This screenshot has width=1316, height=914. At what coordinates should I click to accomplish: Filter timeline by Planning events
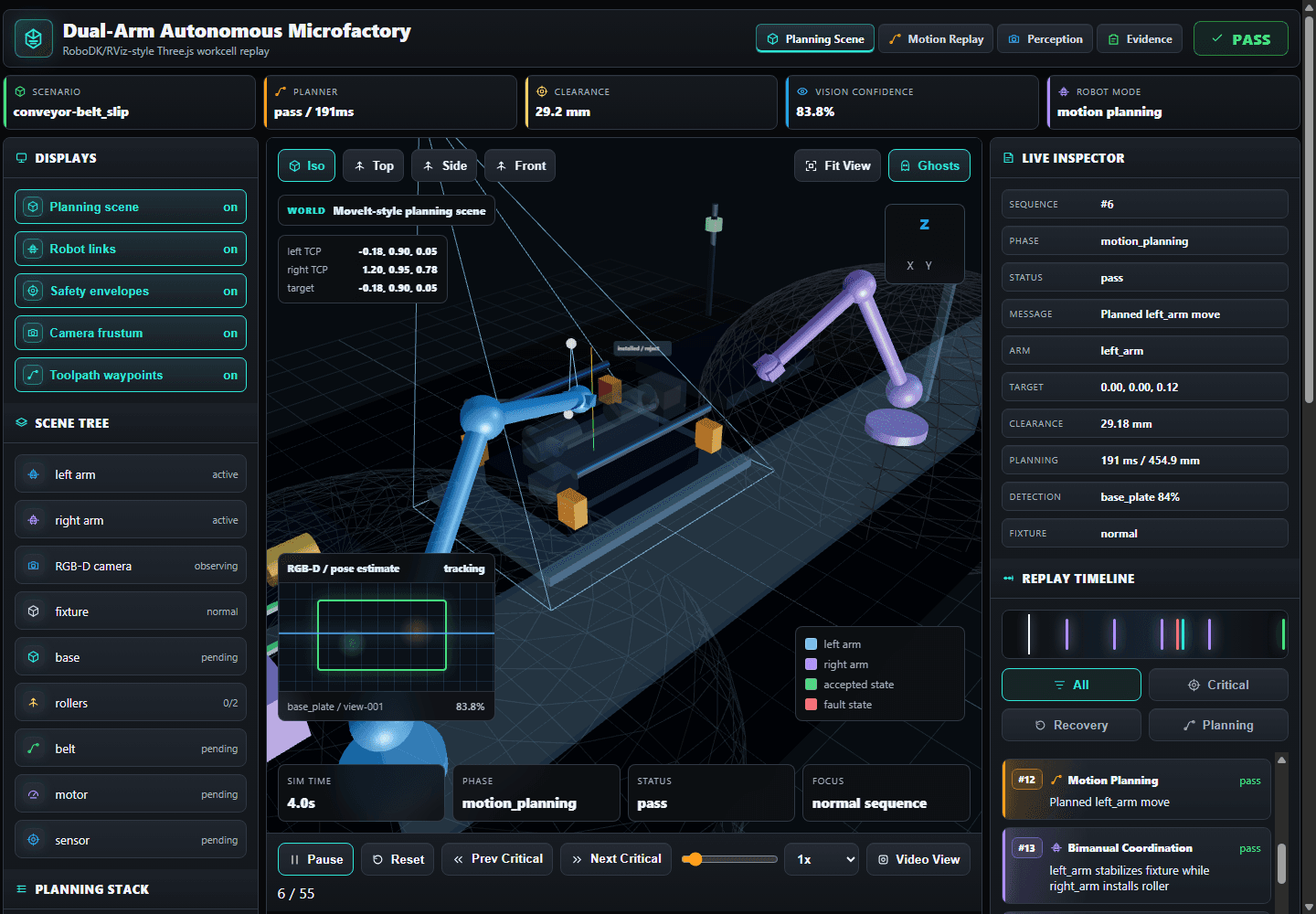click(x=1218, y=725)
